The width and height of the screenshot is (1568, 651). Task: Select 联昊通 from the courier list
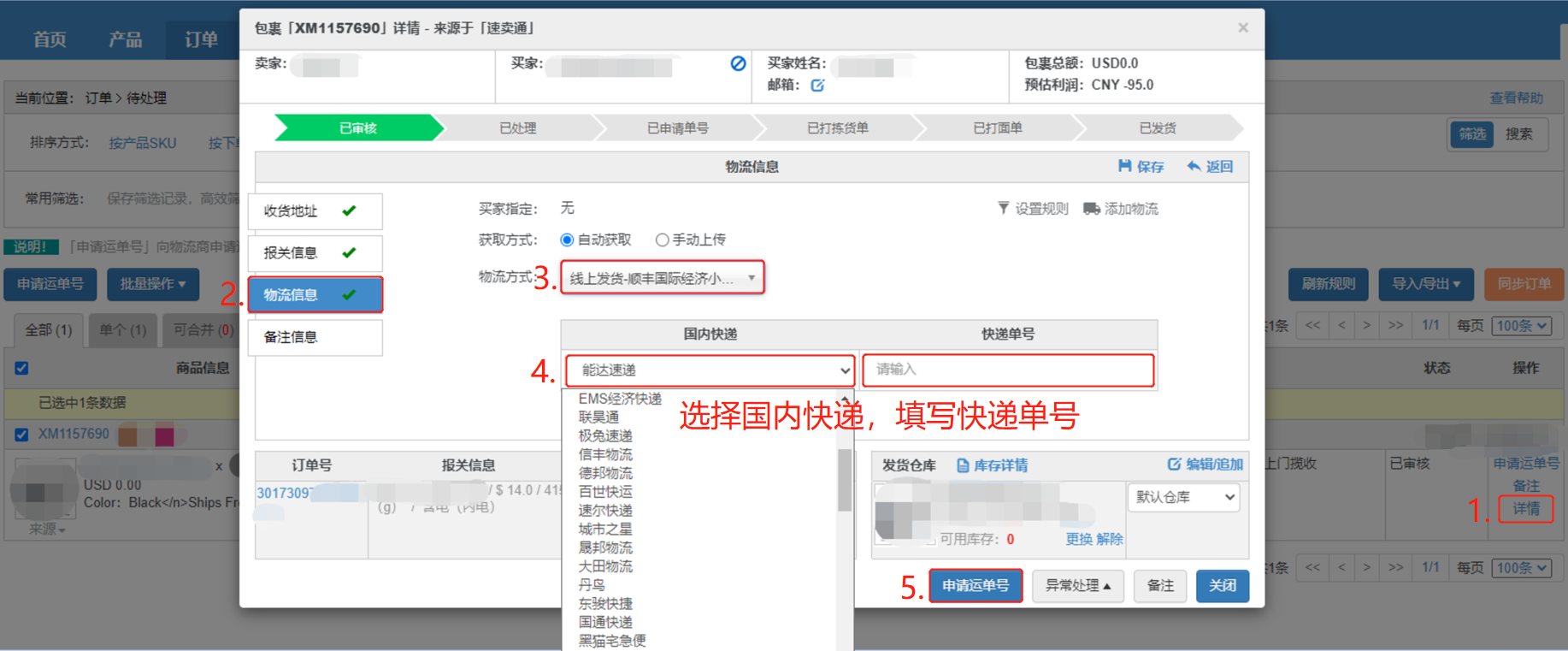(x=598, y=417)
